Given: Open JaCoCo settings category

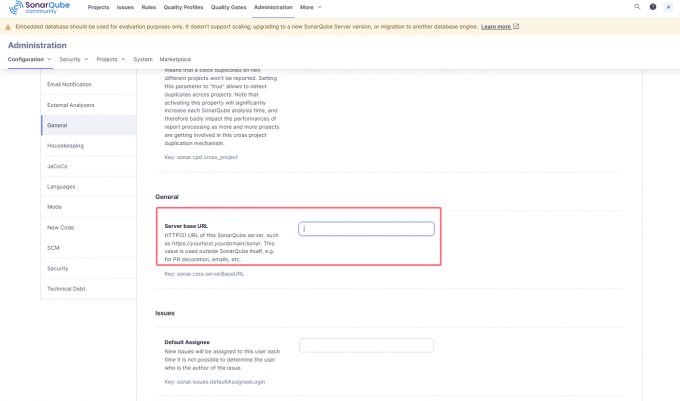Looking at the screenshot, I should pyautogui.click(x=88, y=166).
